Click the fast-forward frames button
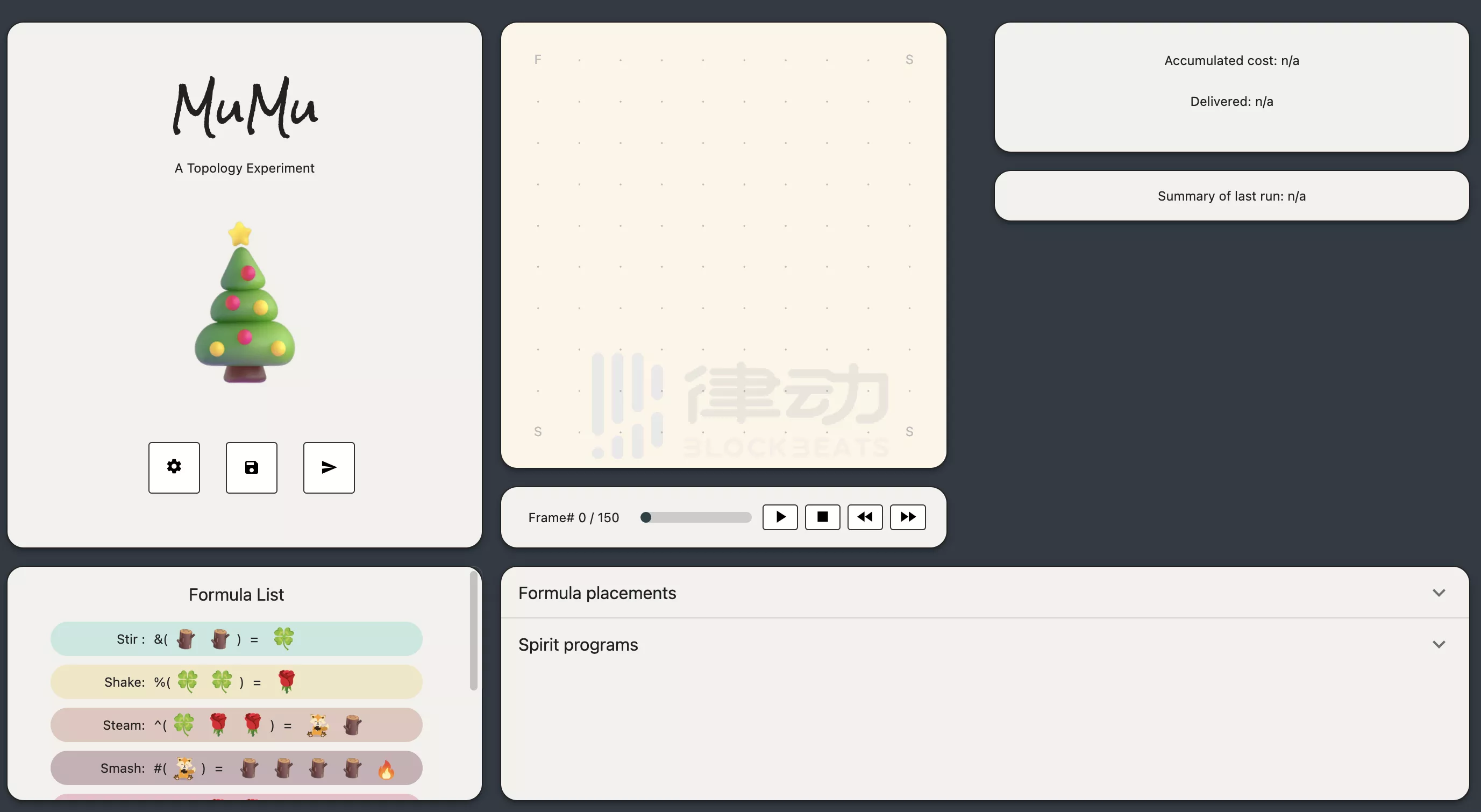1481x812 pixels. (907, 516)
